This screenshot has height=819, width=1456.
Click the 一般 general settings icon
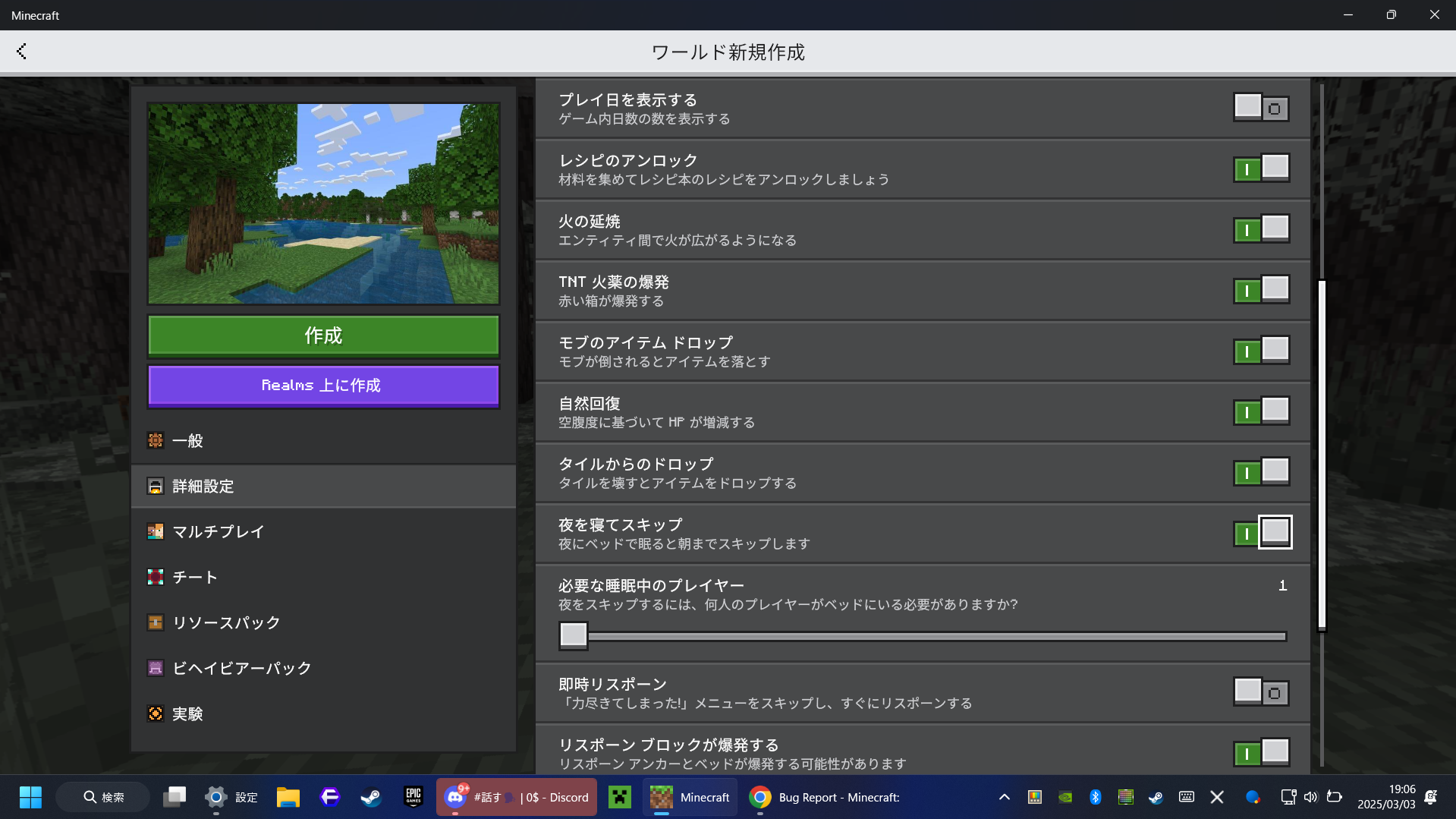click(x=156, y=441)
